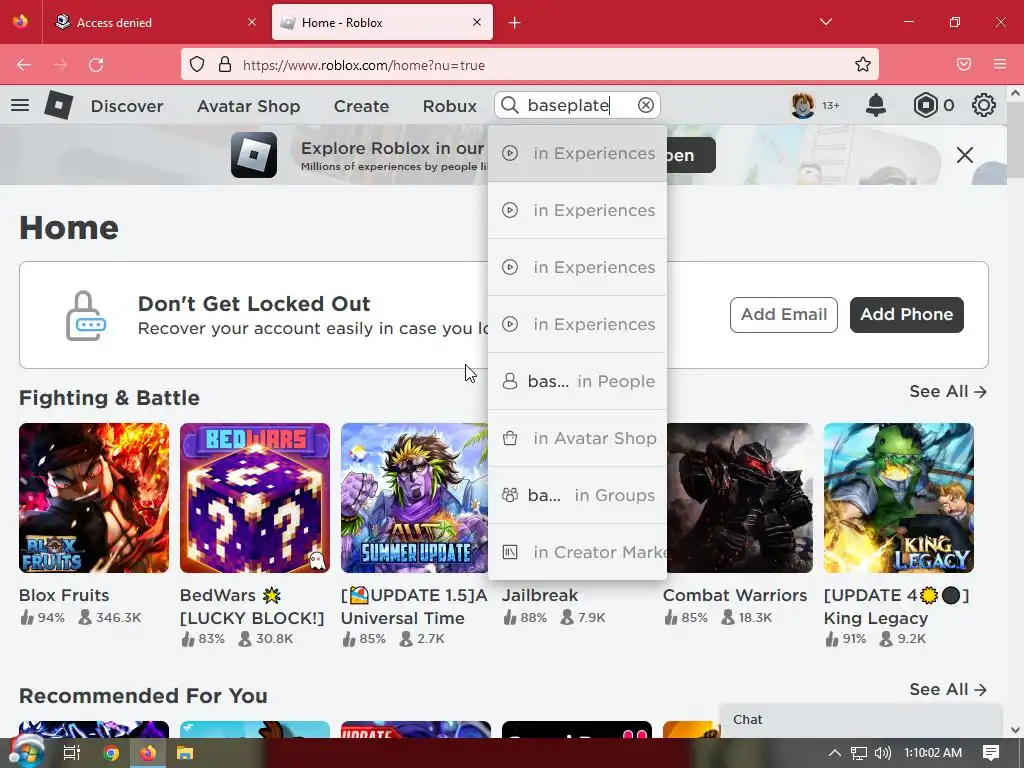Expand the list all tabs chevron
Screen dimensions: 1024x768
pyautogui.click(x=826, y=22)
